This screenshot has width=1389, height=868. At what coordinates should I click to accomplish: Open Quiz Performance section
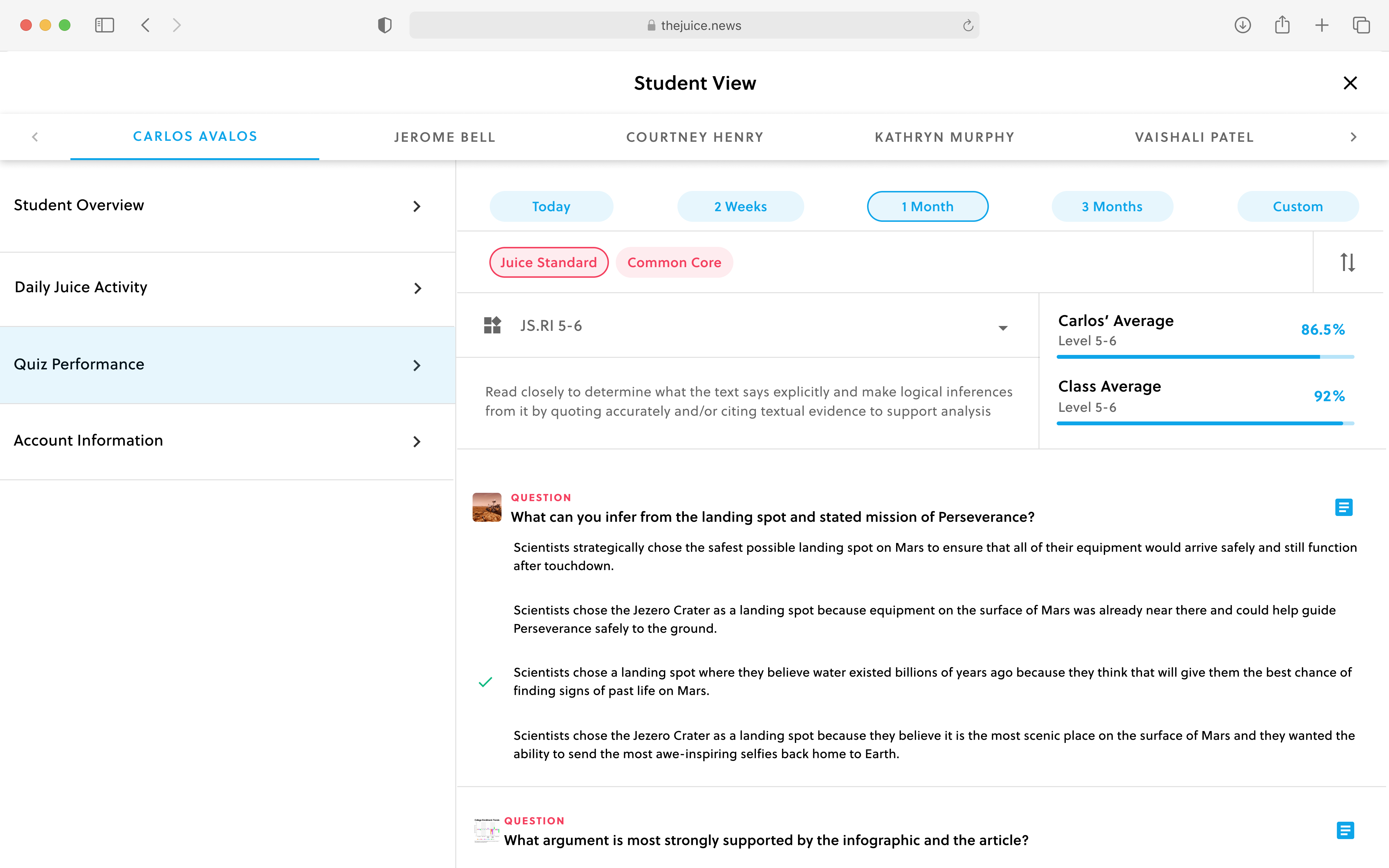(227, 365)
